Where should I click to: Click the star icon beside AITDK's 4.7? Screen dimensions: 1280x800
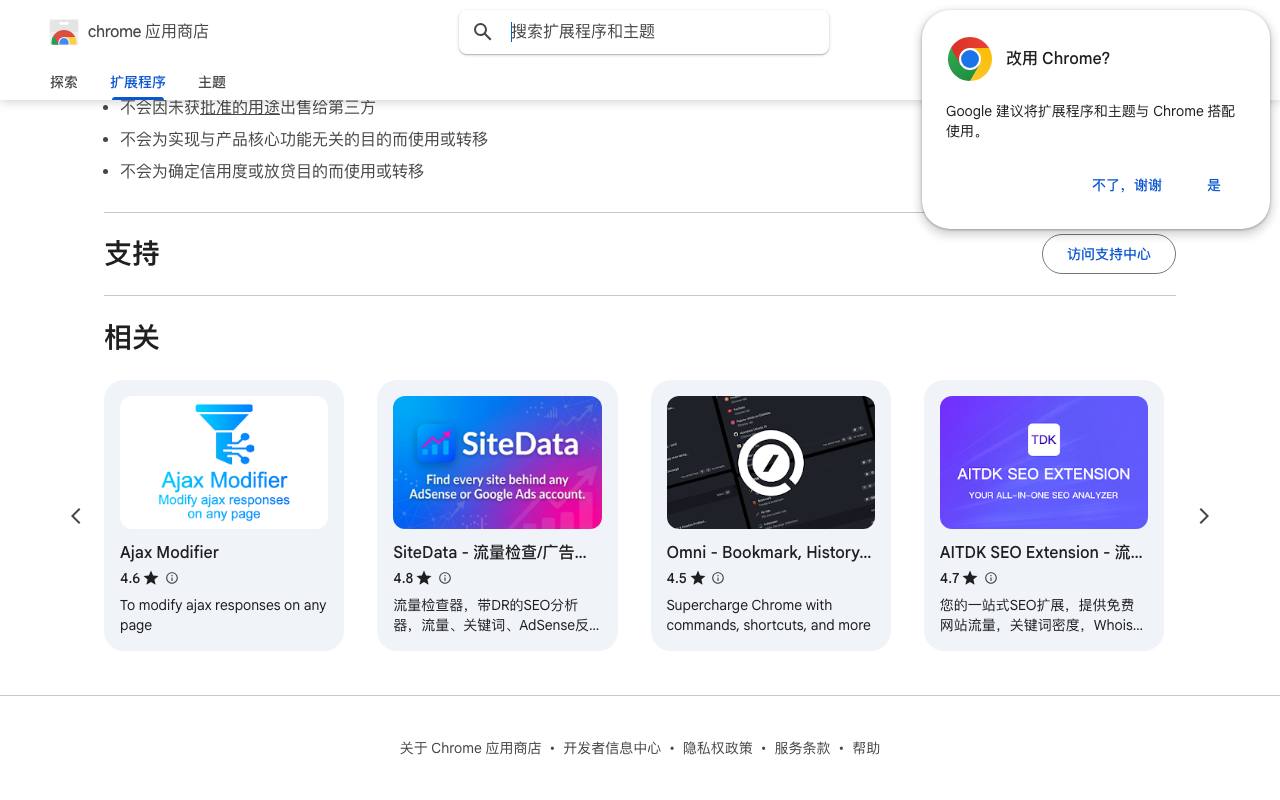970,578
